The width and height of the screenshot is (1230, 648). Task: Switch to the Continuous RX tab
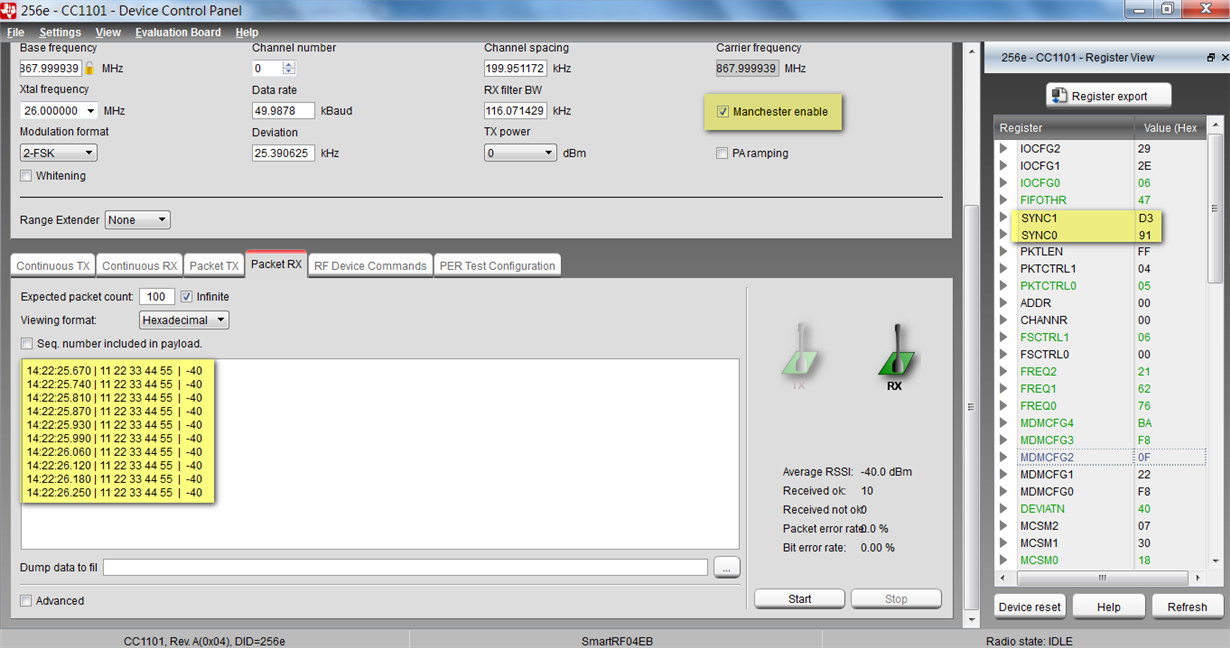click(139, 266)
